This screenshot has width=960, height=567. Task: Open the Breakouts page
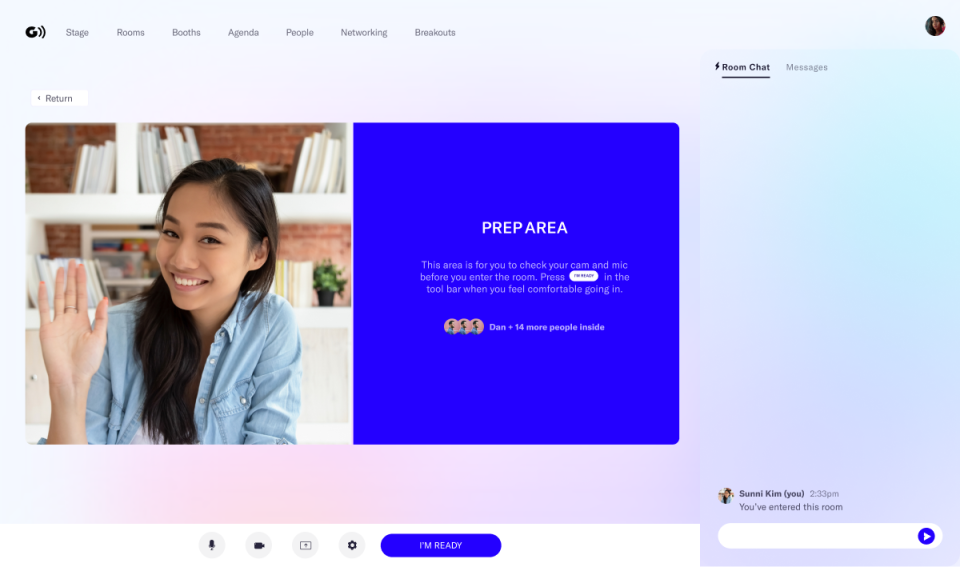[435, 32]
